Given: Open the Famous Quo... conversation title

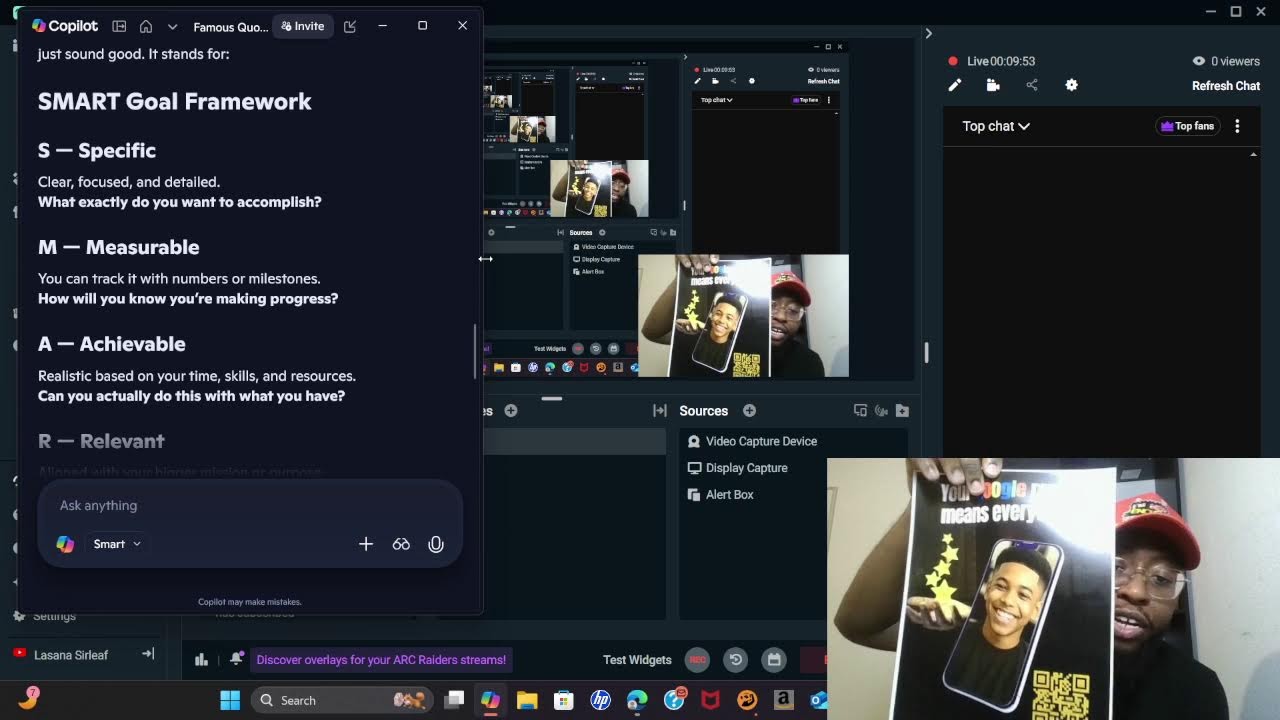Looking at the screenshot, I should [230, 27].
